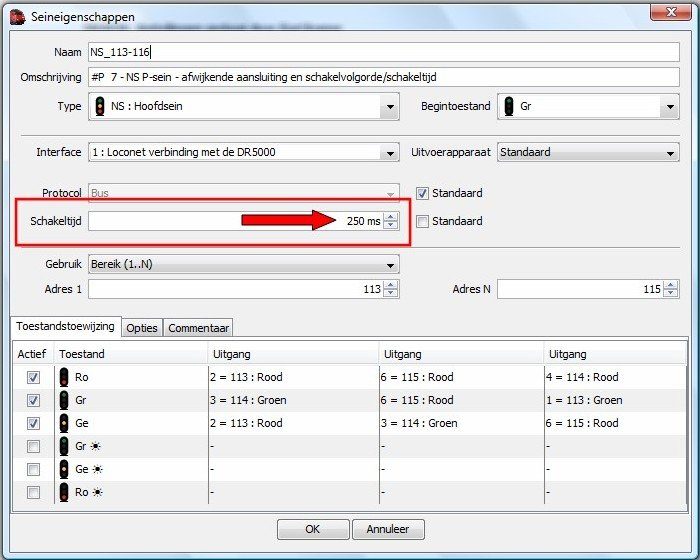Disable the Actief checkbox for Gr
Viewport: 700px width, 560px height.
tap(33, 400)
